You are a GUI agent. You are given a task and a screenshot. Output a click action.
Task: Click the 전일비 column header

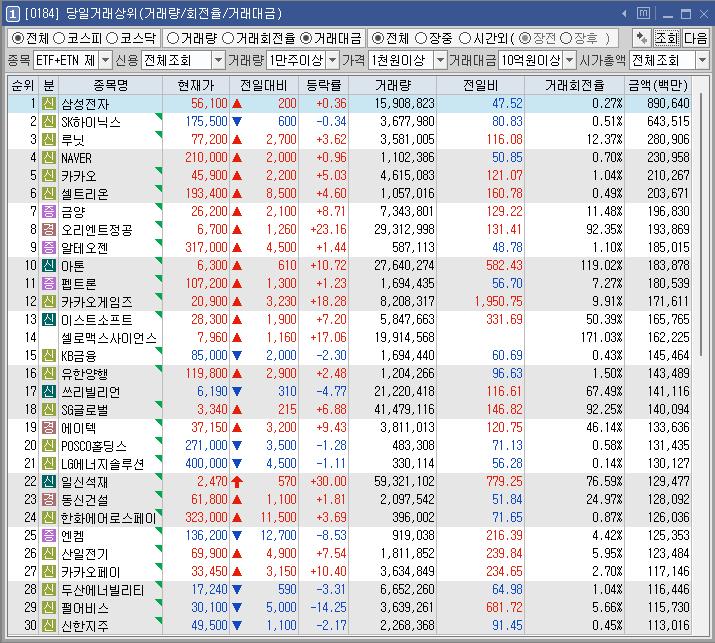tap(481, 85)
